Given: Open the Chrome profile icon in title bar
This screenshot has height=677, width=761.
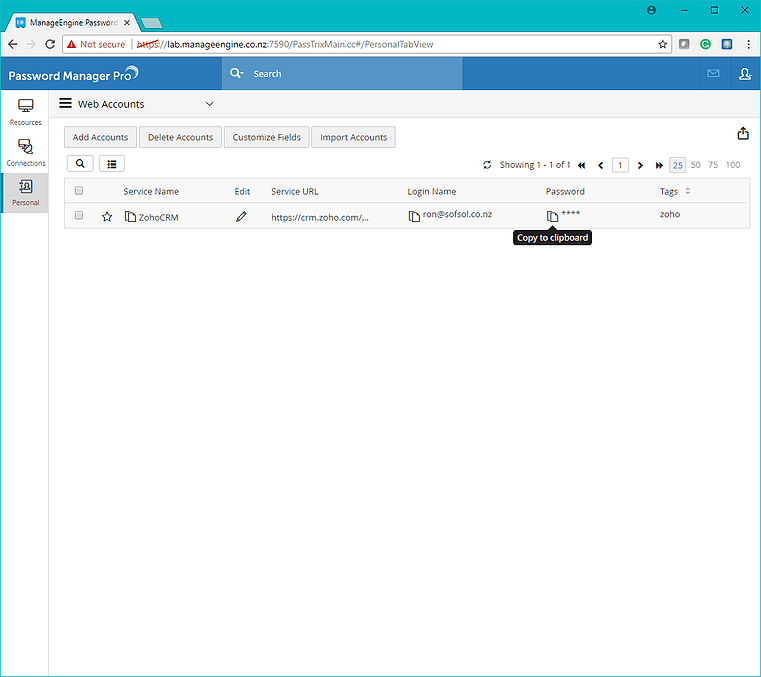Looking at the screenshot, I should pos(651,10).
